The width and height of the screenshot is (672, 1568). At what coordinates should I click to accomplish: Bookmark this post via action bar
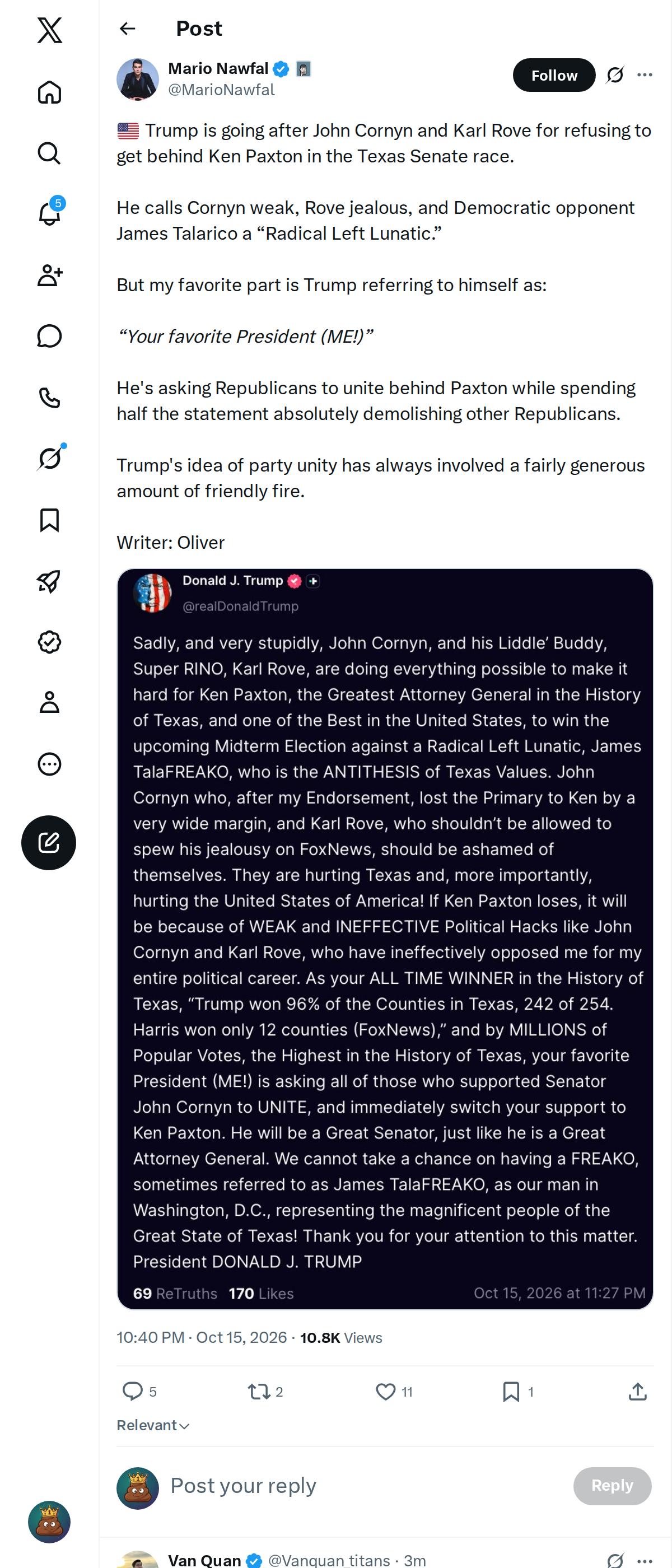[518, 1392]
